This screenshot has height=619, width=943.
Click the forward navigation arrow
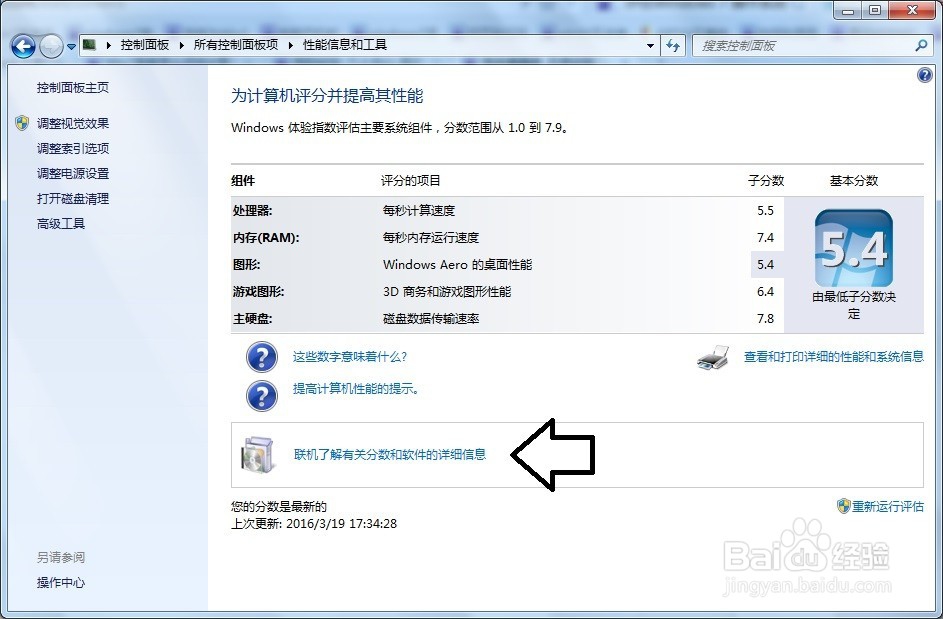tap(50, 45)
